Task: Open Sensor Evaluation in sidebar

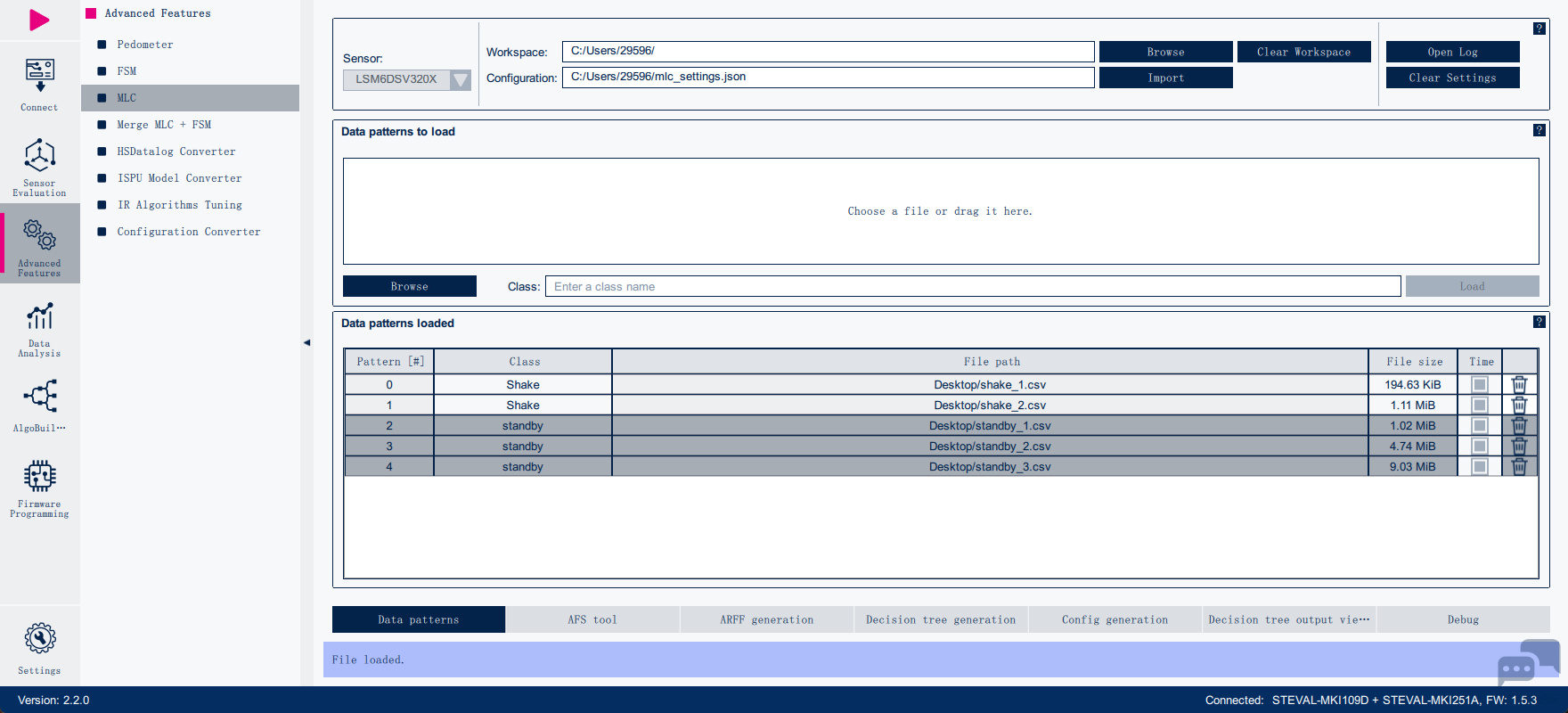Action: pos(39,167)
